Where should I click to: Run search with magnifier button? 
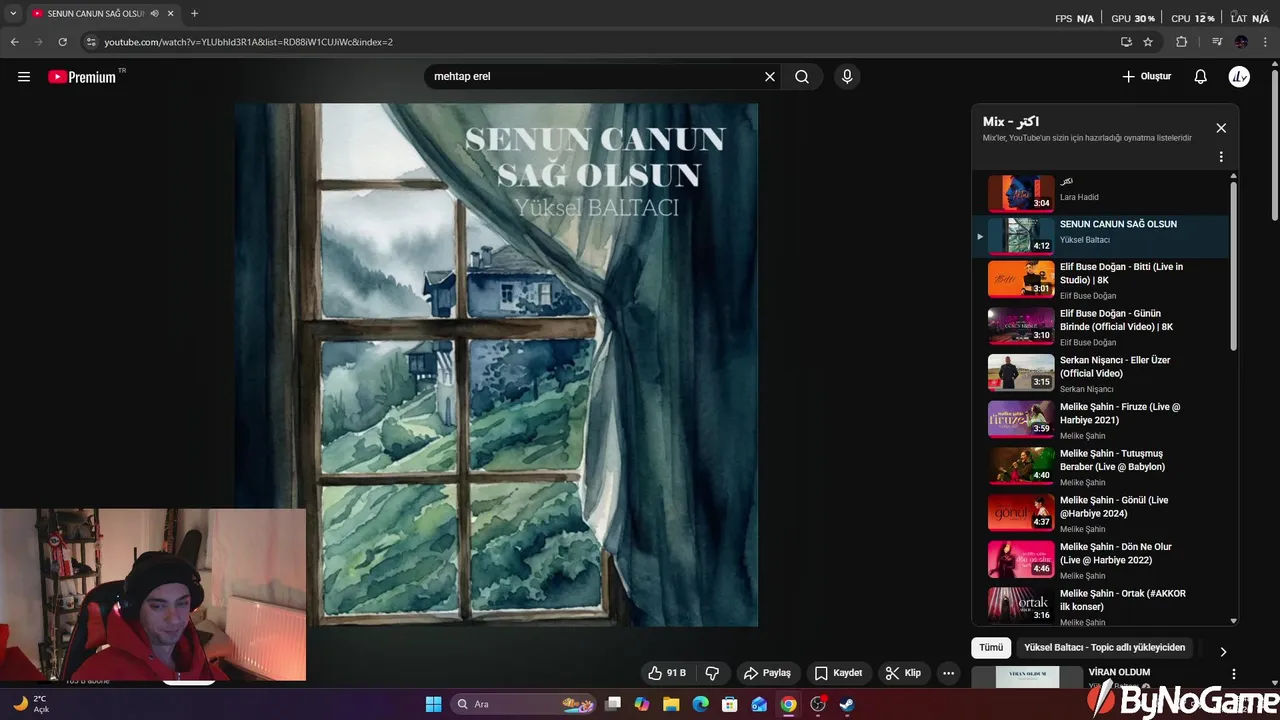[x=802, y=77]
